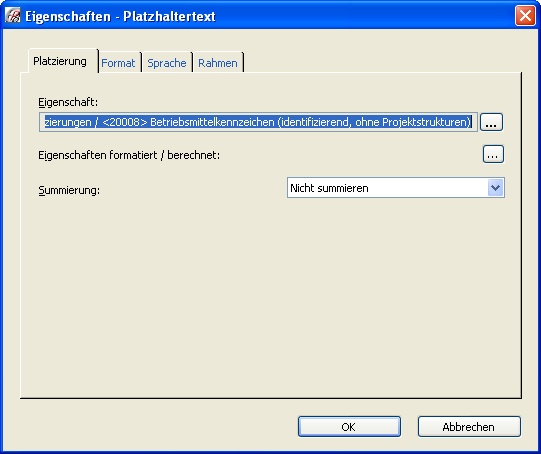Click the Eigenschaft: label
Screen dimensions: 541x454
tap(68, 102)
